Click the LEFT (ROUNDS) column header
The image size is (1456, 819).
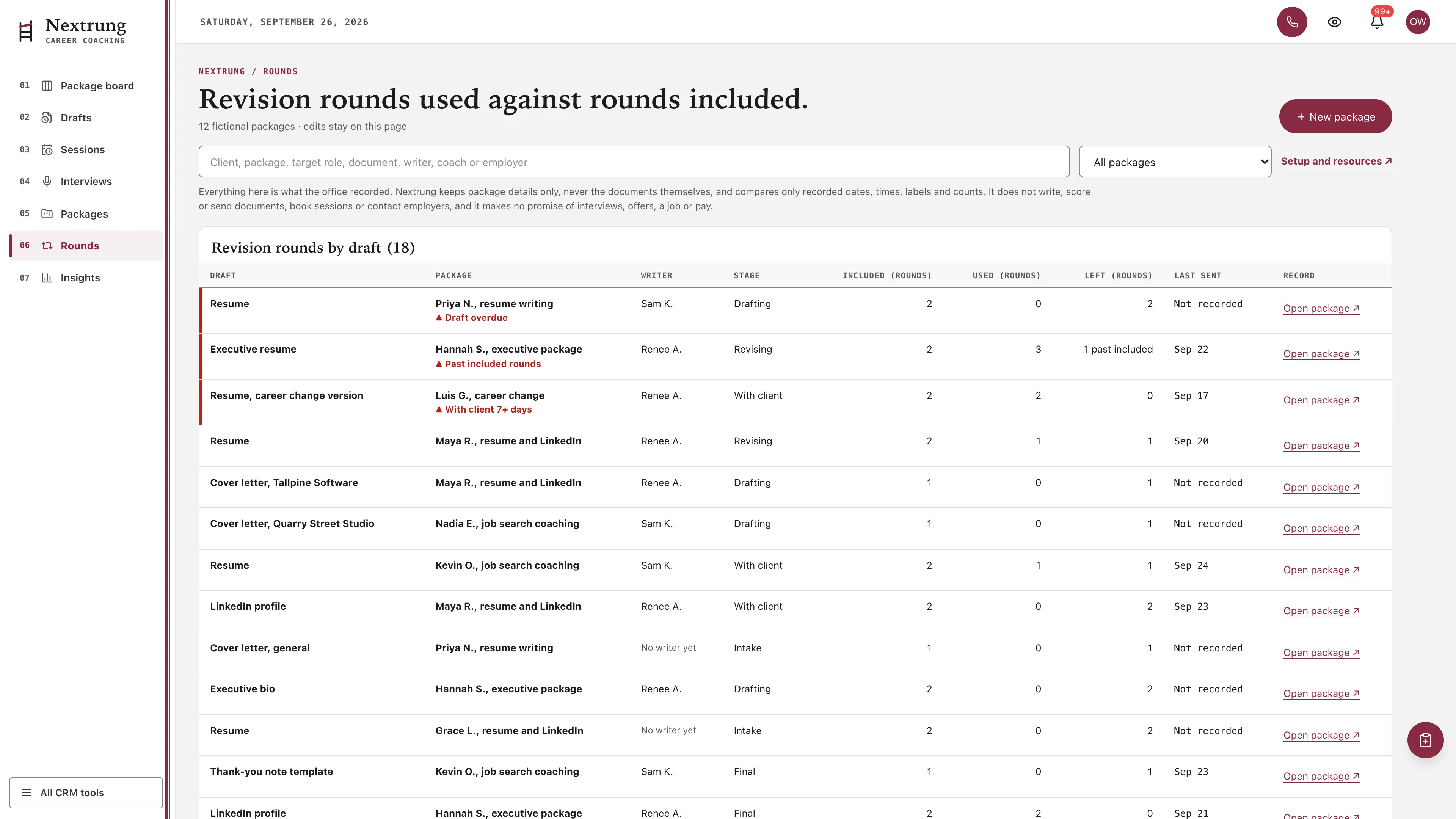(x=1118, y=276)
